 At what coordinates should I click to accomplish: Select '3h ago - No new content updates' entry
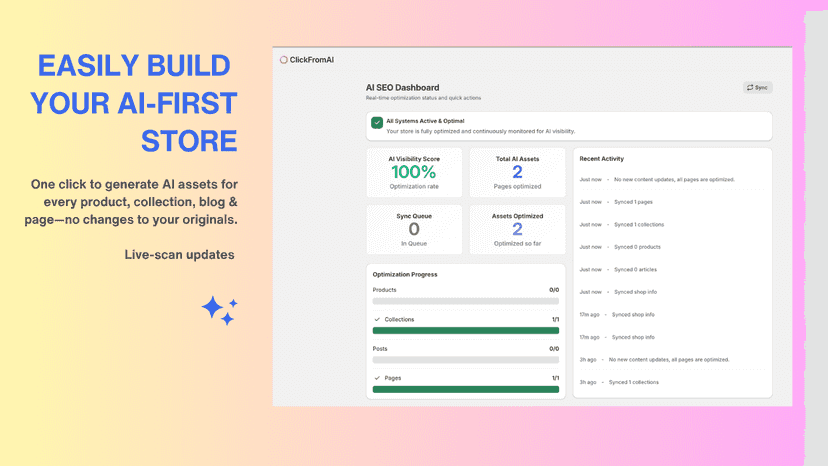pyautogui.click(x=654, y=359)
